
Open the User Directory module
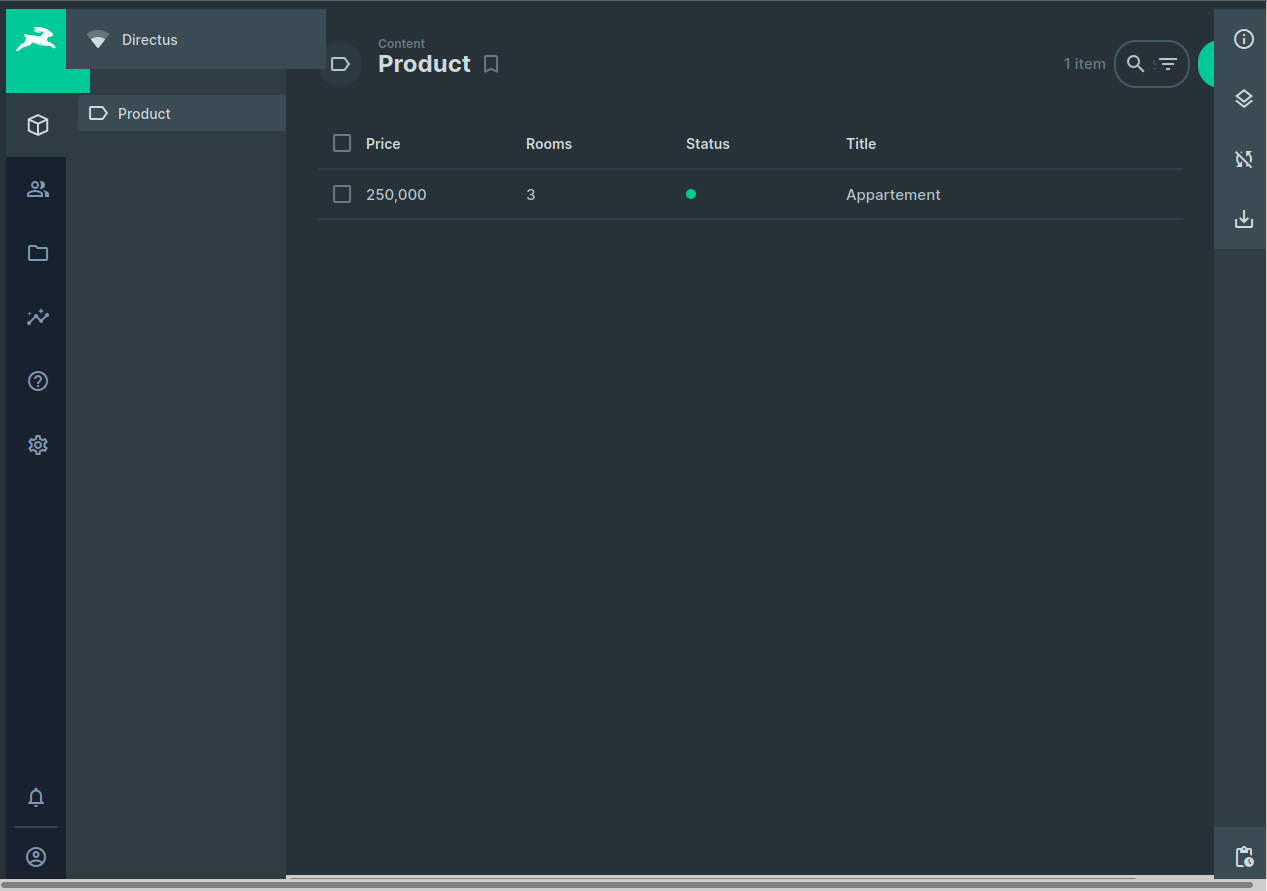(x=37, y=188)
